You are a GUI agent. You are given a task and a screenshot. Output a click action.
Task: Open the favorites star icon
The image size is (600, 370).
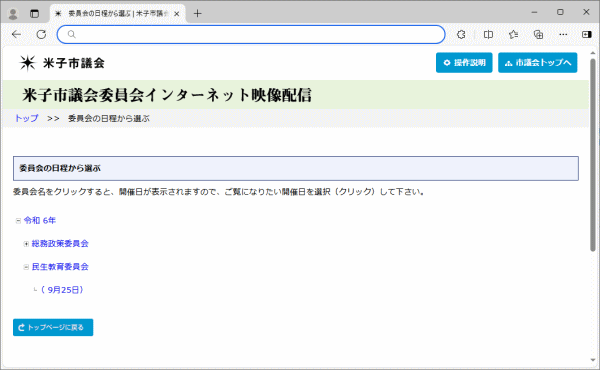click(x=514, y=34)
